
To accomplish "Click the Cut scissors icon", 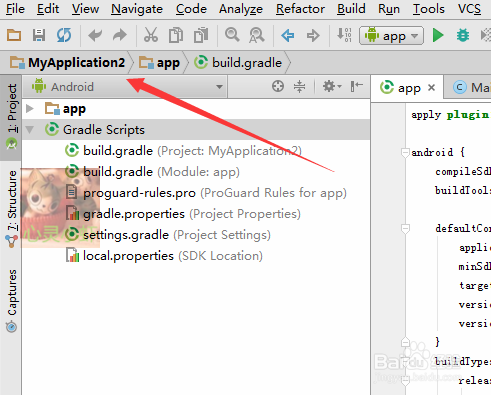I will coord(151,35).
